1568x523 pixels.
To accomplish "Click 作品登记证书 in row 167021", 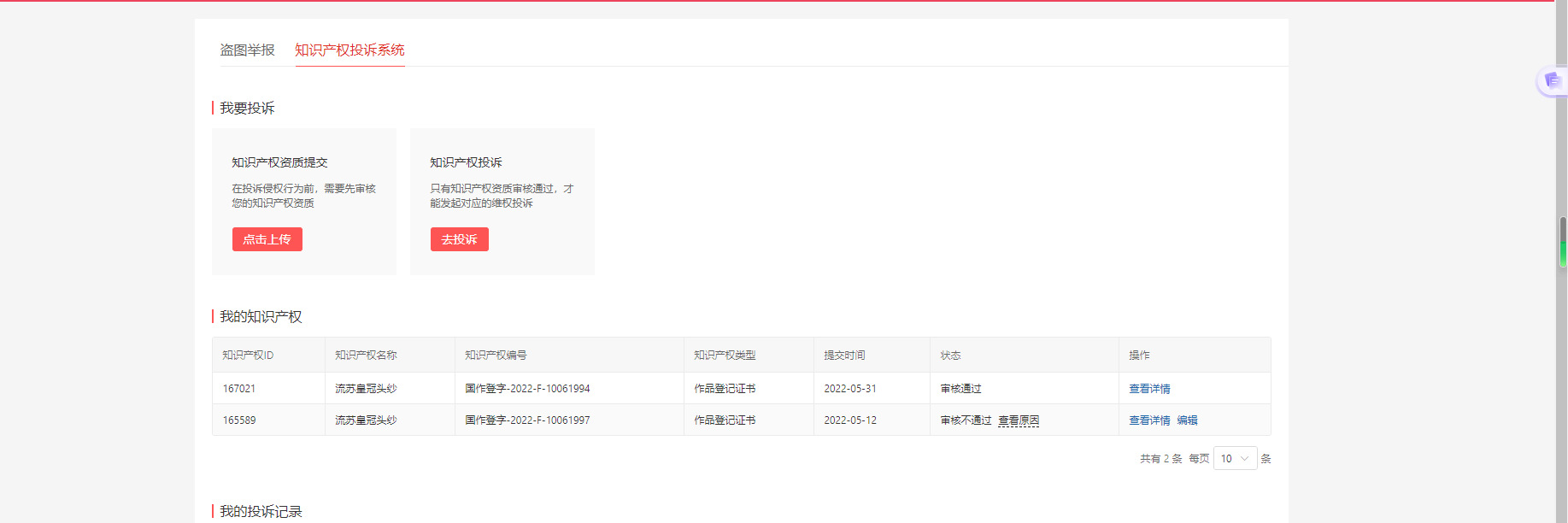I will (725, 389).
